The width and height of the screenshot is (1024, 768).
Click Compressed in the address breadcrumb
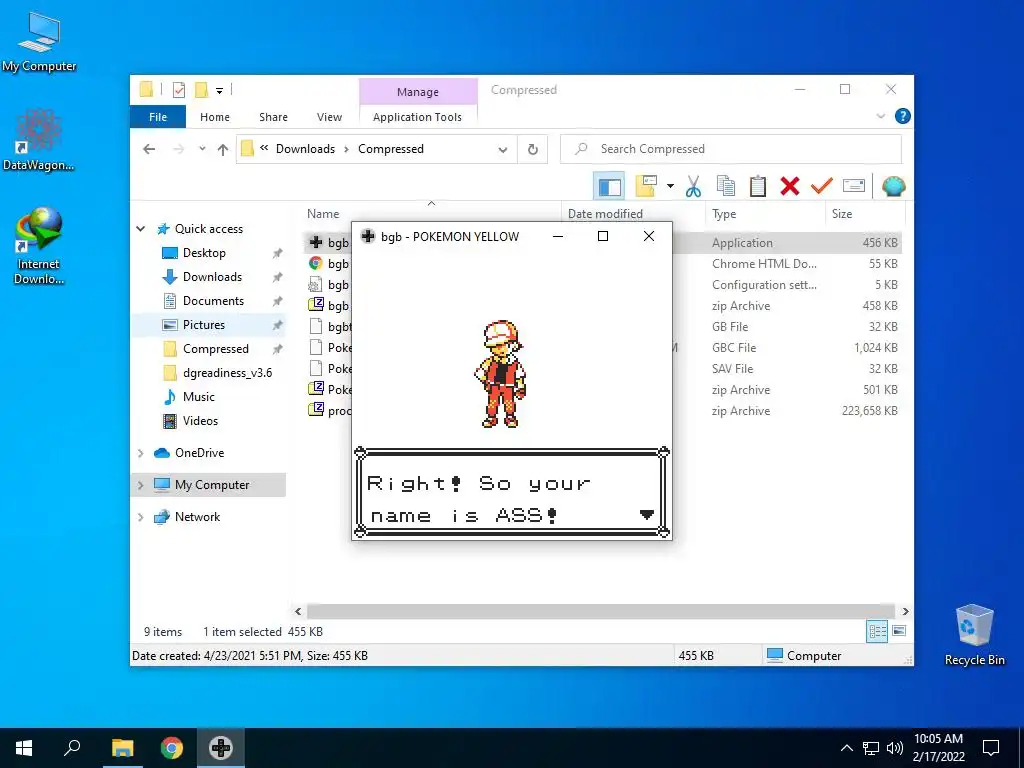click(391, 149)
